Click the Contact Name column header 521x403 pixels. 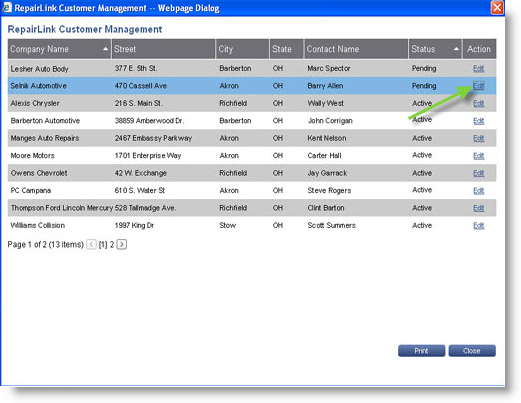click(356, 49)
